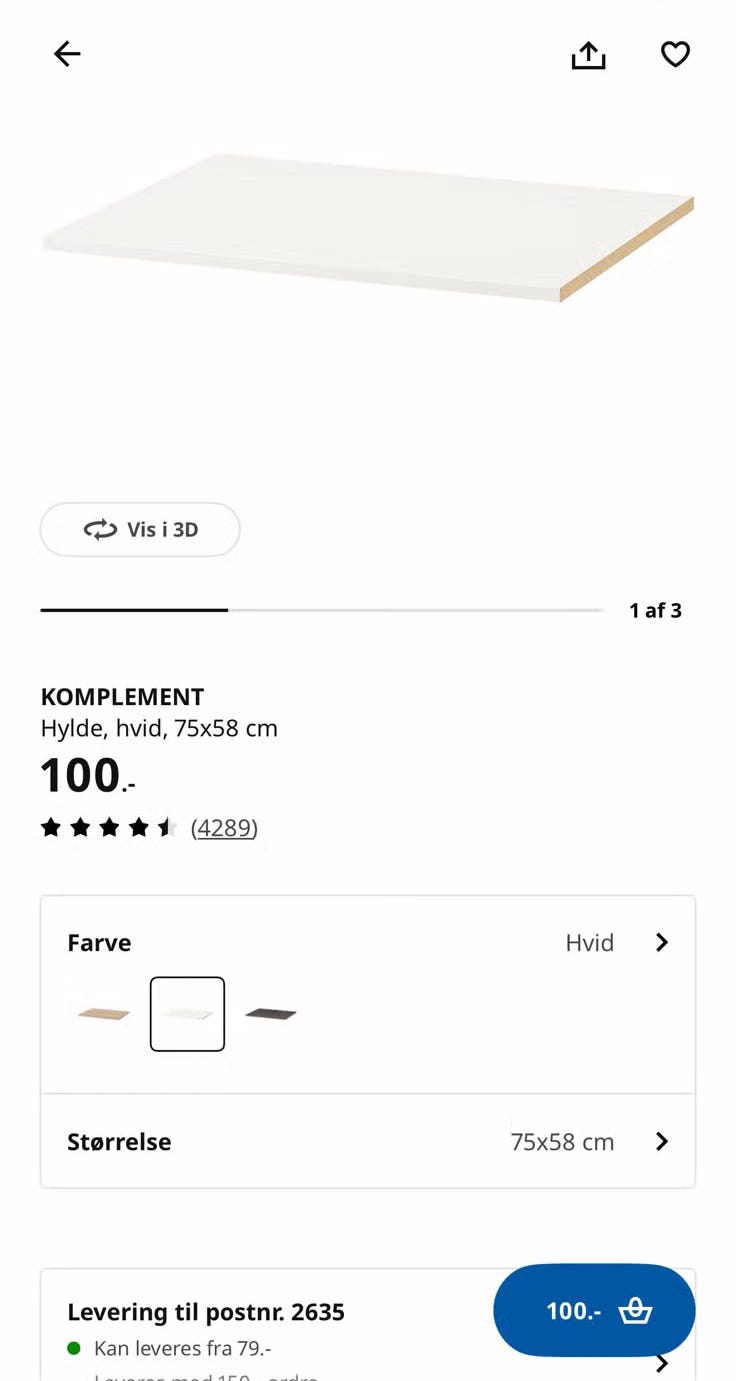Image resolution: width=736 pixels, height=1381 pixels.
Task: Tap the share icon
Action: coord(588,55)
